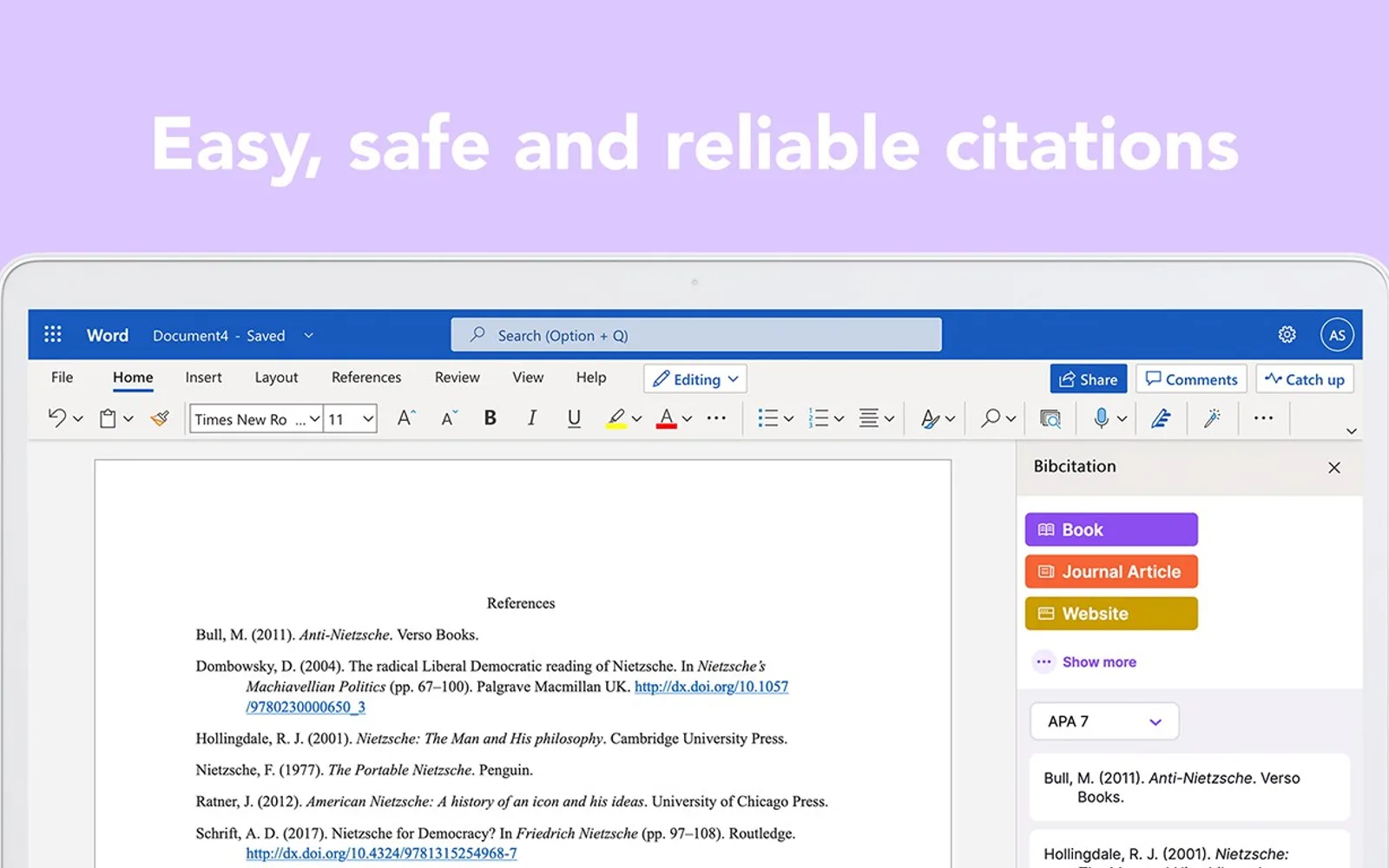Click the red font color icon
The height and width of the screenshot is (868, 1389).
(x=666, y=418)
